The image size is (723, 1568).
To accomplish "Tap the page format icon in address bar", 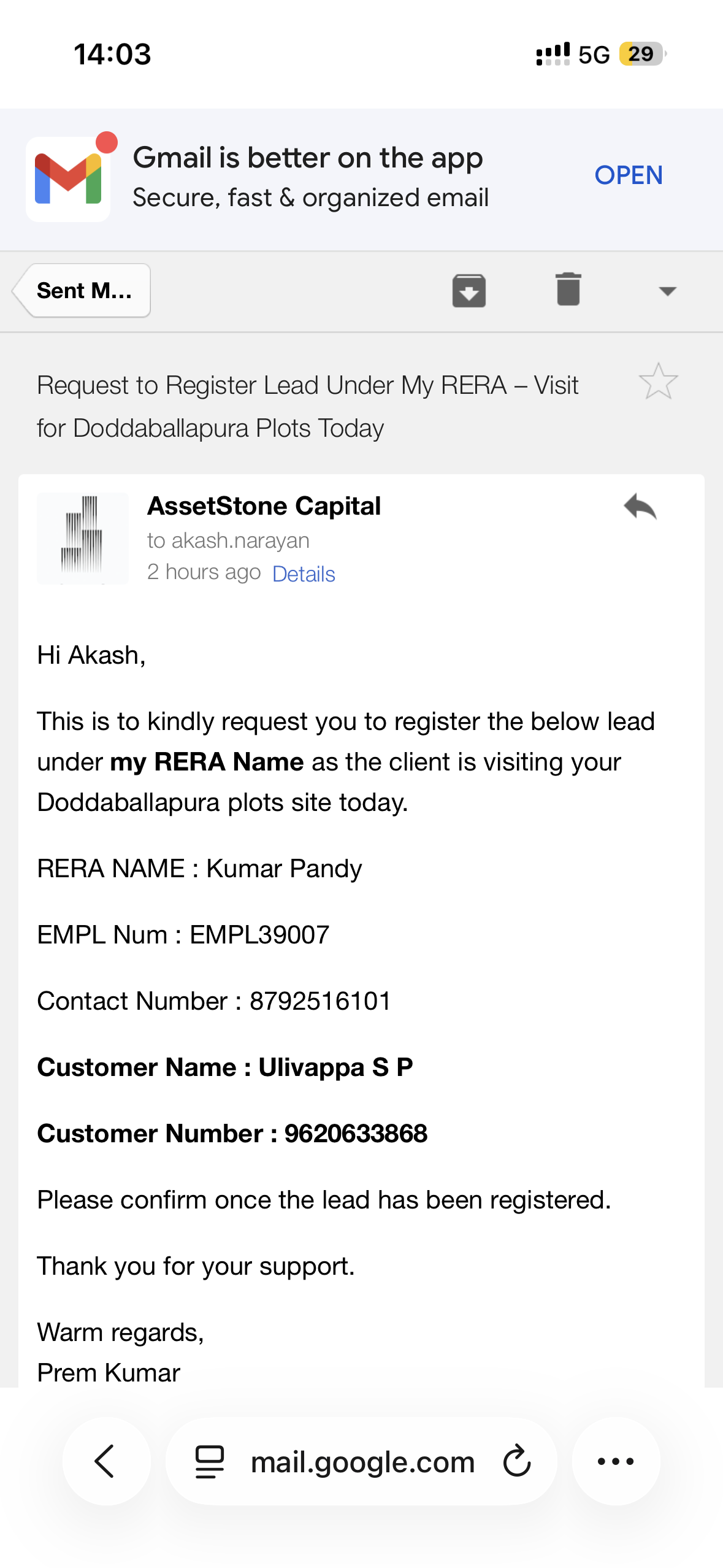I will [209, 1461].
